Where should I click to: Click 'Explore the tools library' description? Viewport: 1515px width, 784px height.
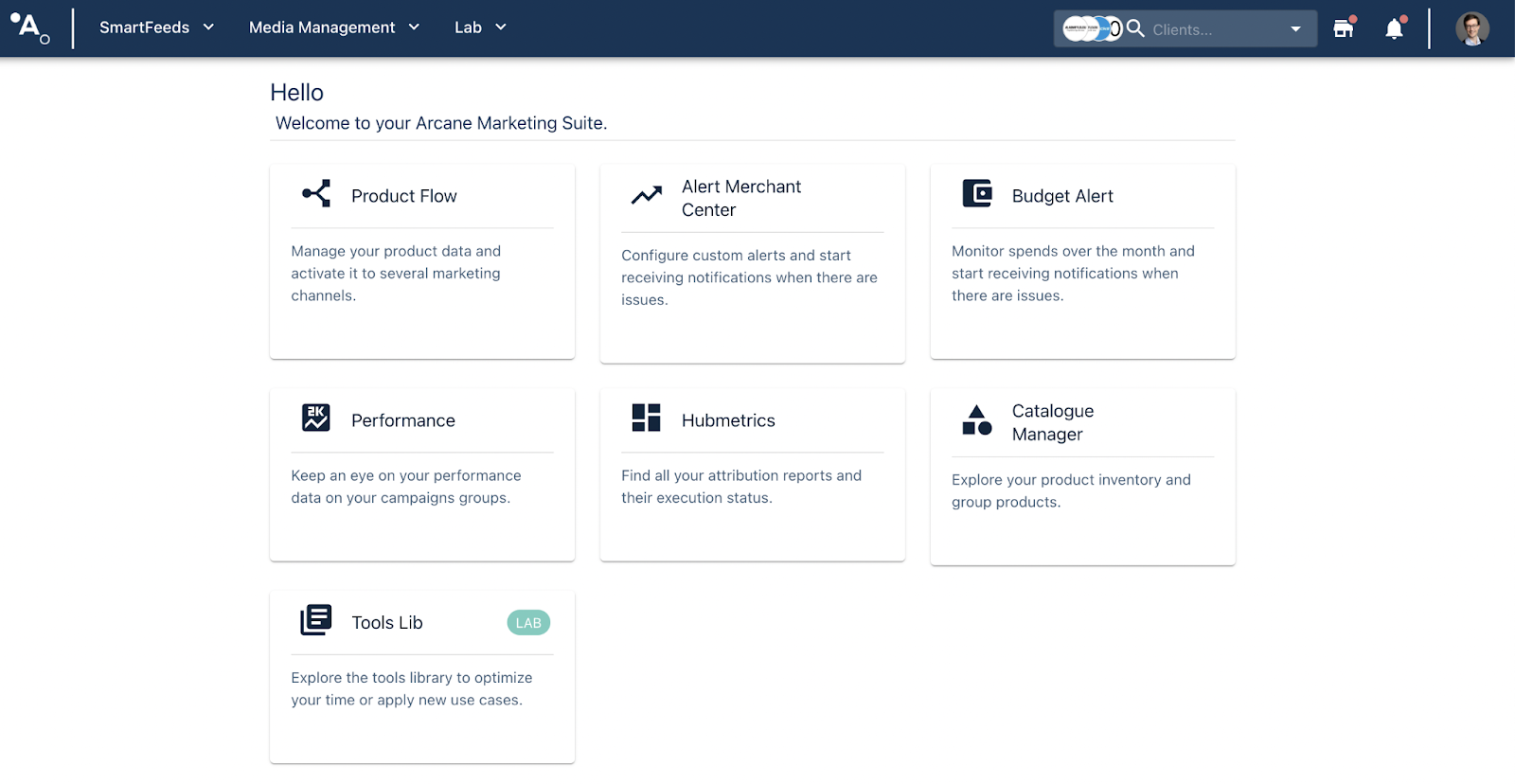[412, 689]
